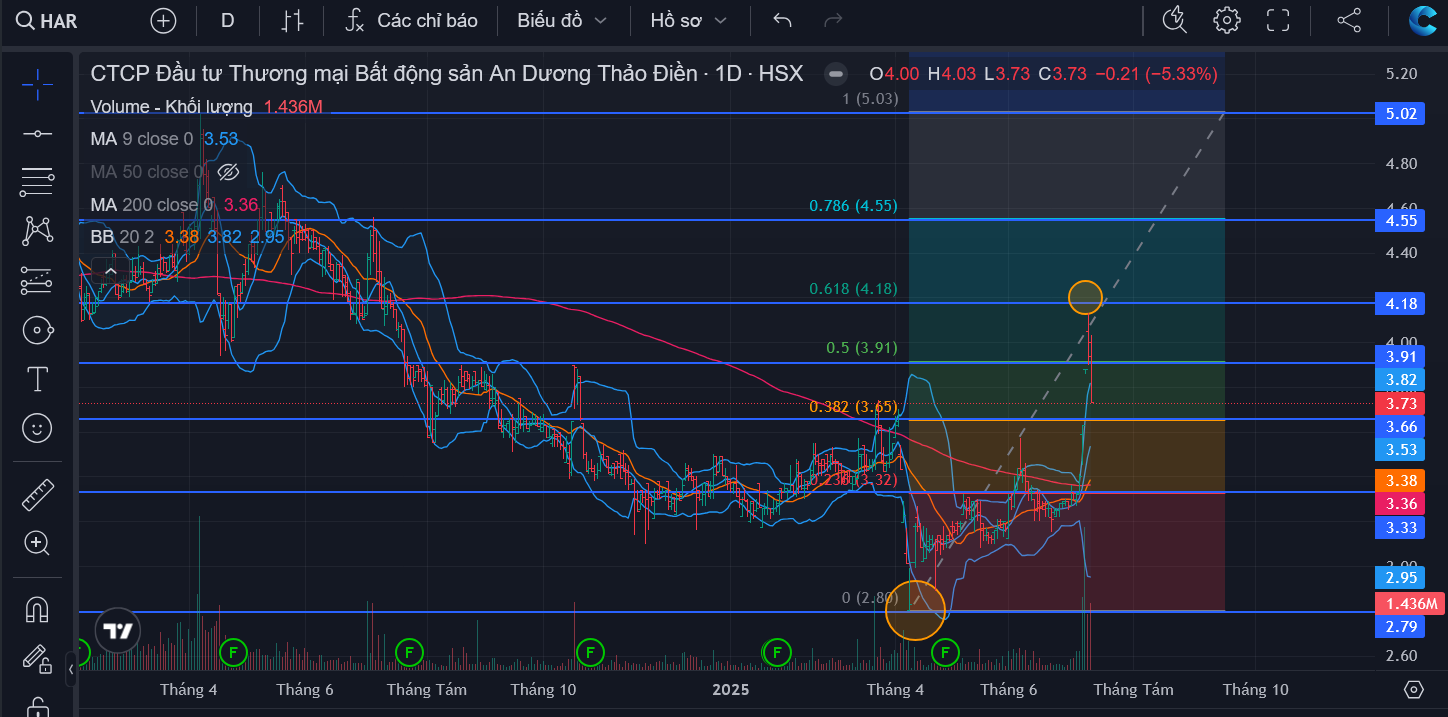This screenshot has height=717, width=1448.
Task: Toggle stay in drawing mode pencil-lock
Action: tap(37, 658)
